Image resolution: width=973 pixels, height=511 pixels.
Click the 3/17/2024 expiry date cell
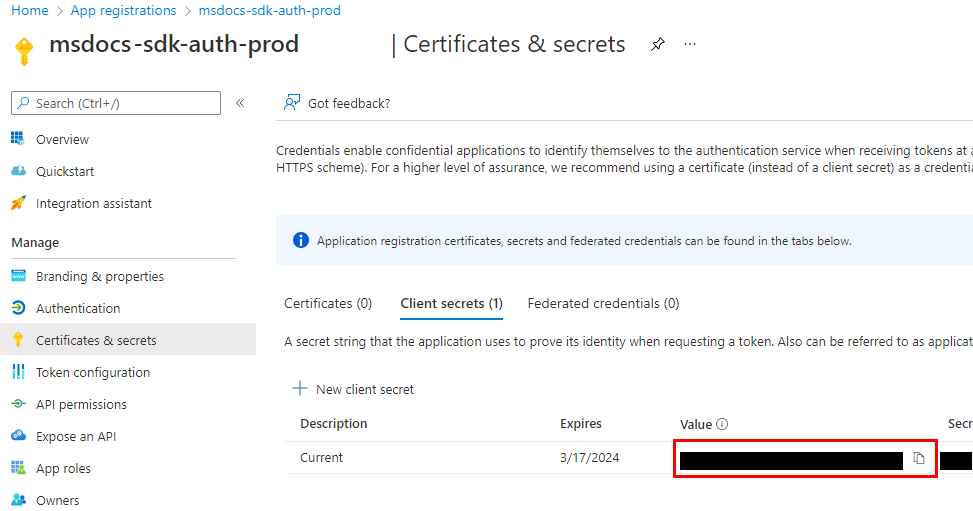[x=589, y=458]
